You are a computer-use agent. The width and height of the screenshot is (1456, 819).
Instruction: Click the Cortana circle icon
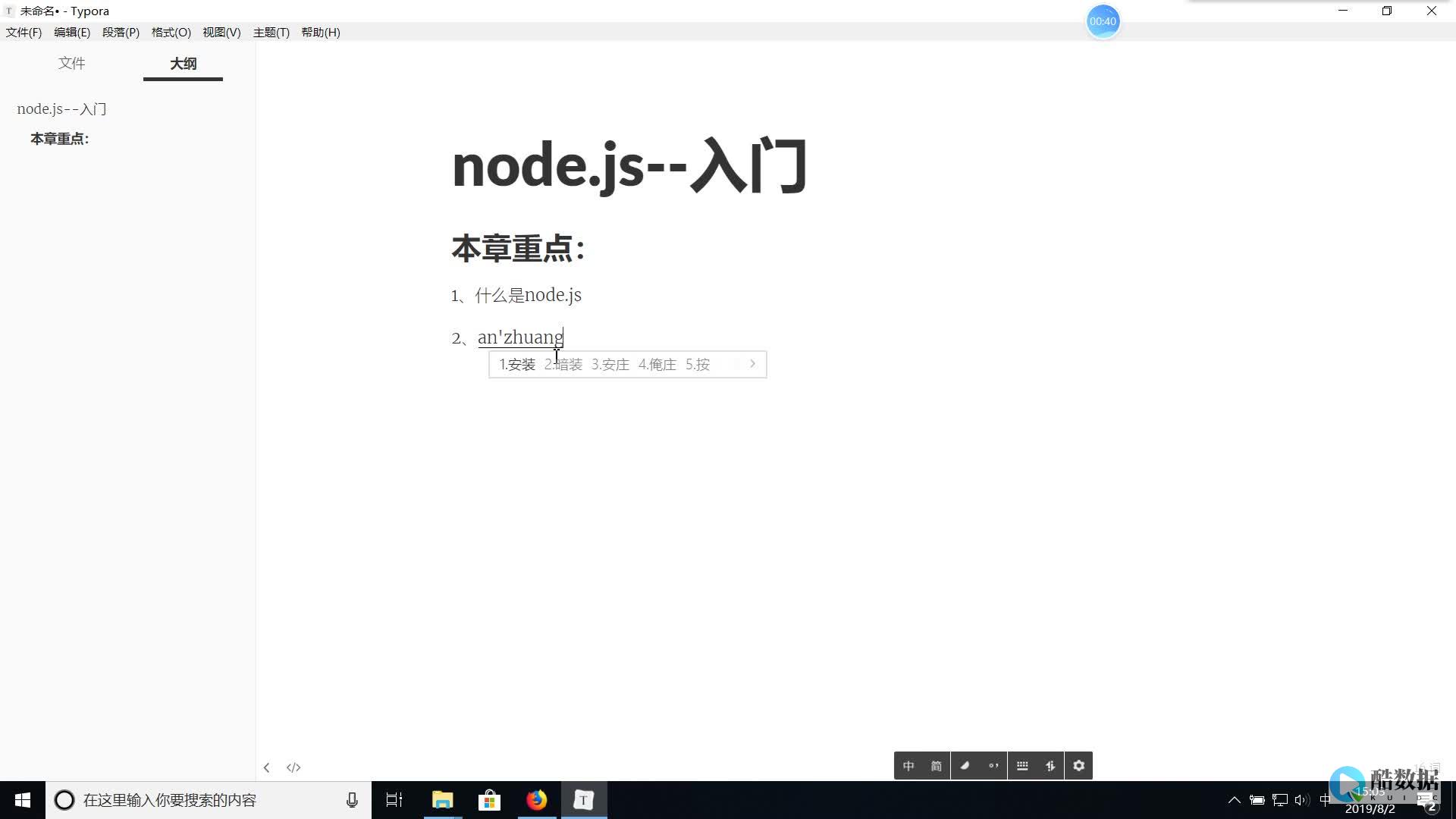[64, 800]
